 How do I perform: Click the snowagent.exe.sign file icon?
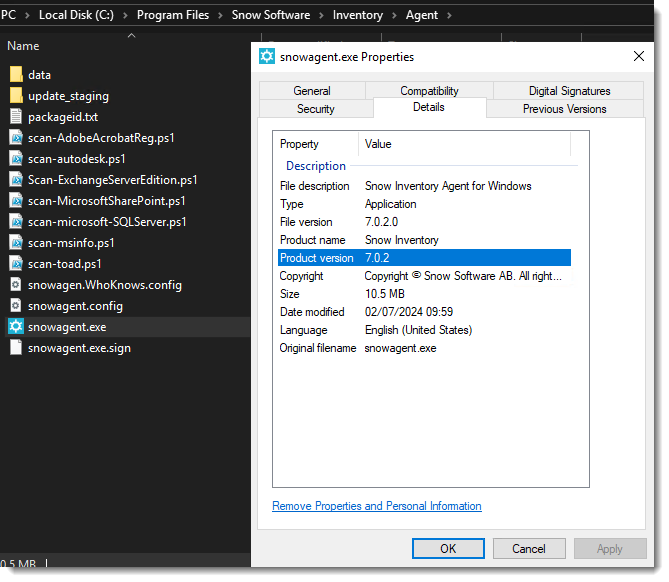(16, 348)
